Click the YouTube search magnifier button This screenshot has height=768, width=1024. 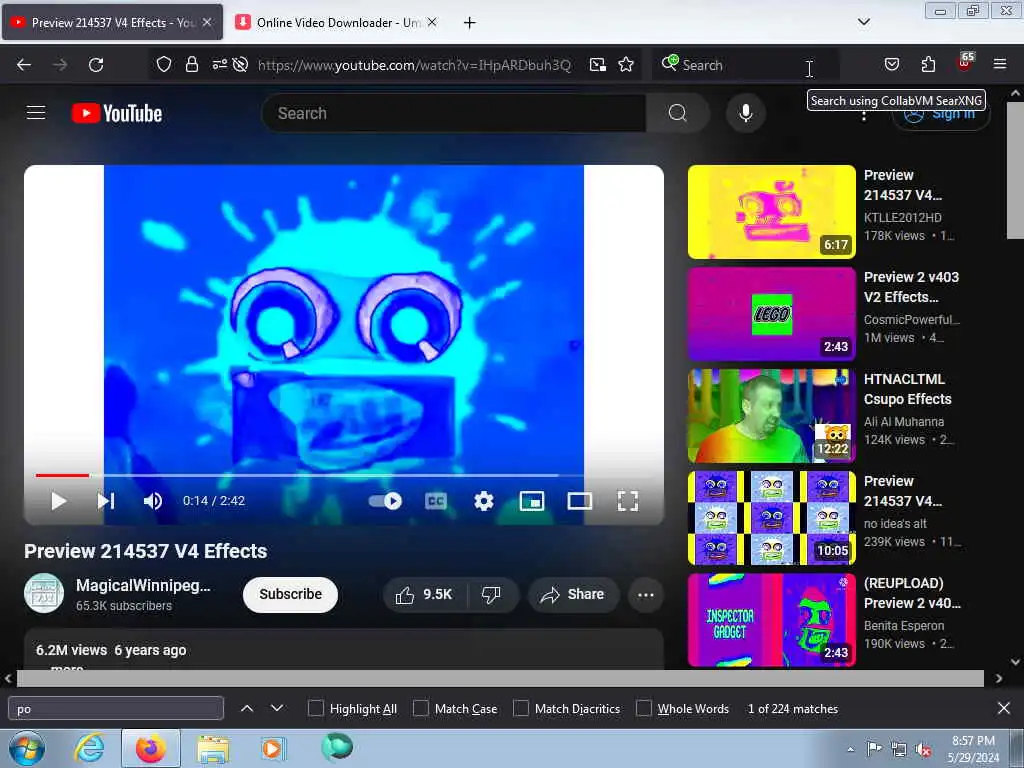(x=677, y=113)
